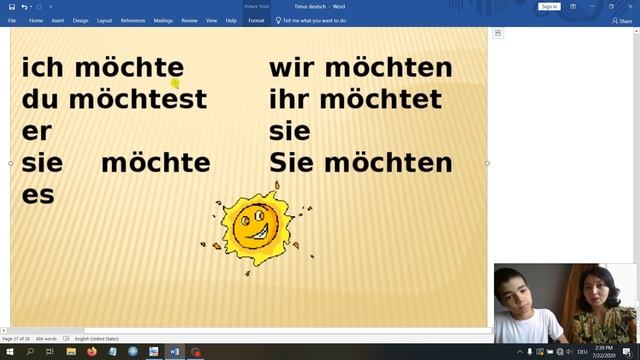Open the Action Center notifications icon
The height and width of the screenshot is (360, 640).
click(x=627, y=351)
